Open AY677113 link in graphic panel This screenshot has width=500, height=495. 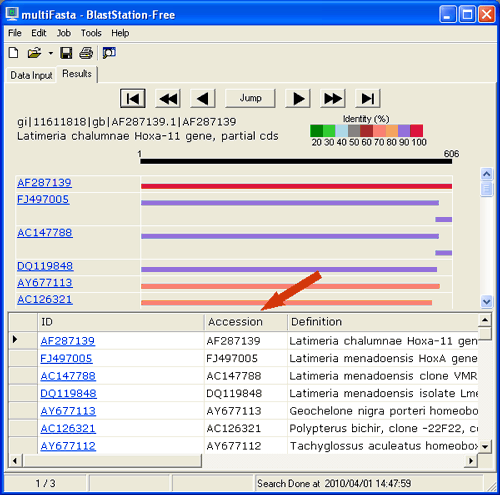pos(45,283)
